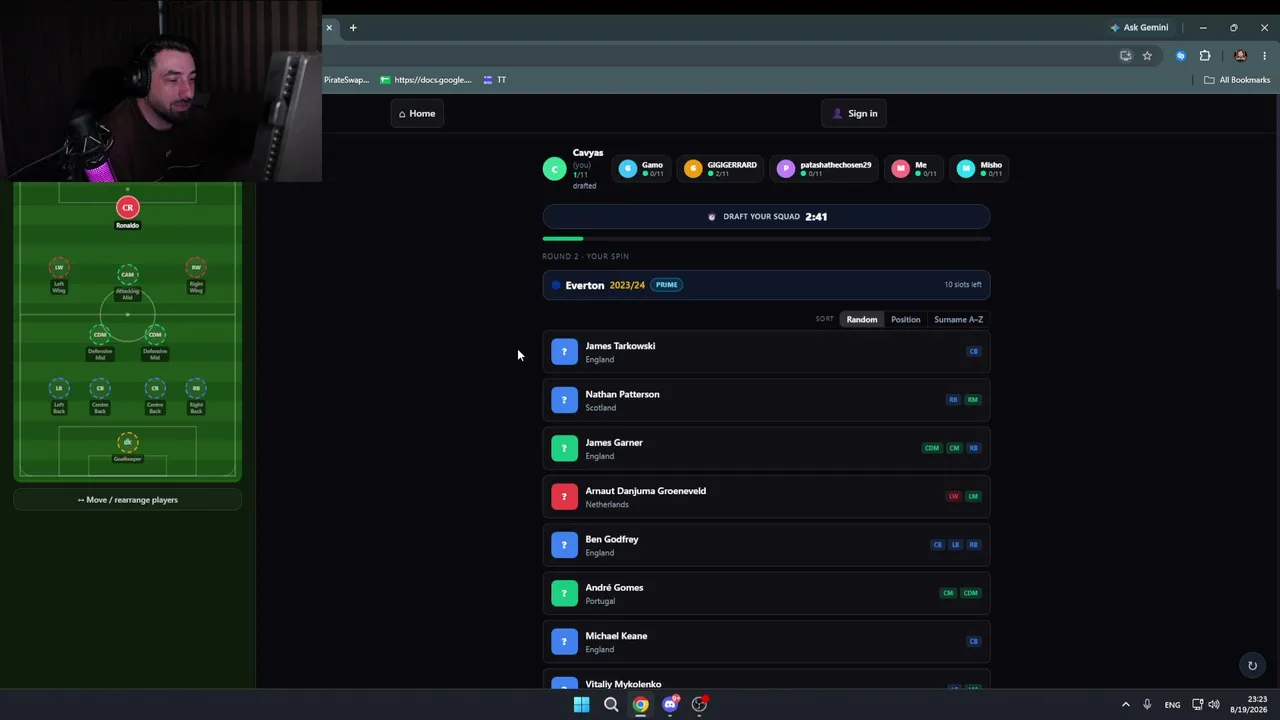The image size is (1280, 720).
Task: Close the current browser tab
Action: 329,28
